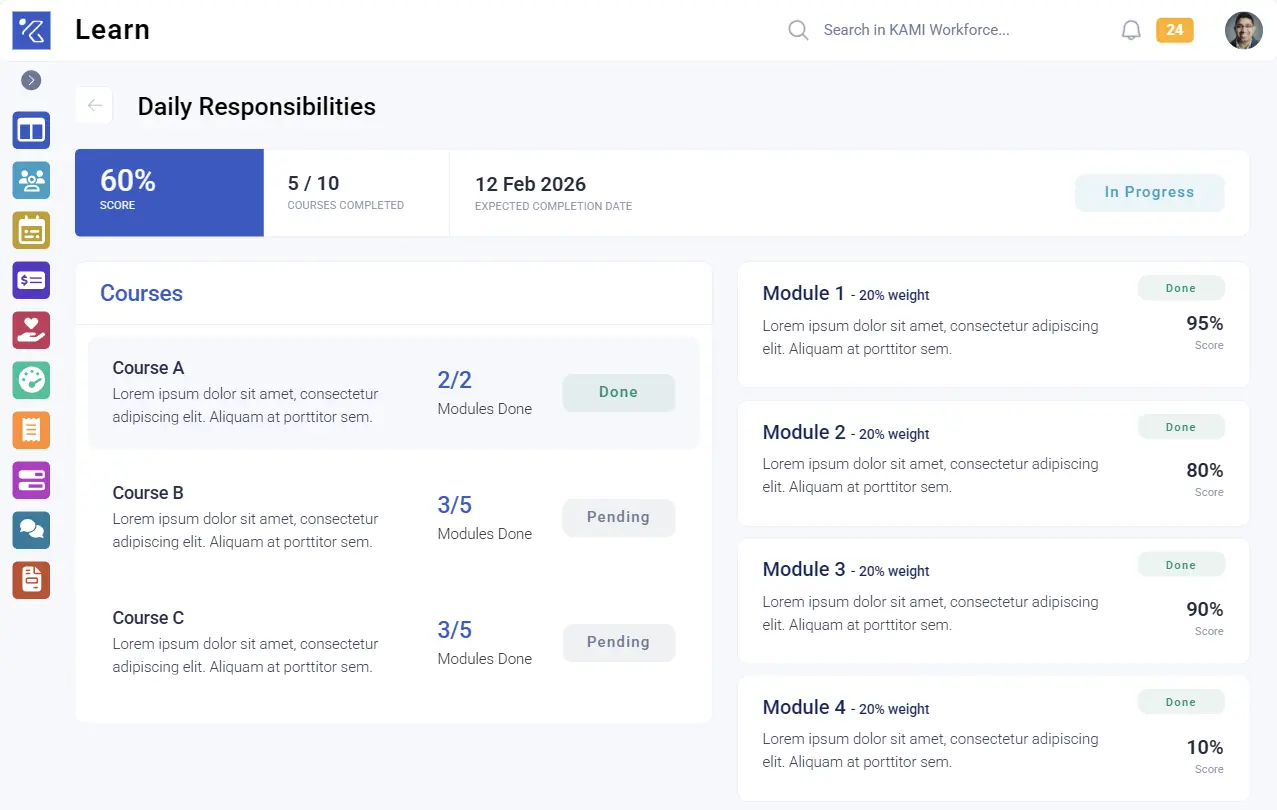Screen dimensions: 1277x810
Task: Open the dashboard layout sidebar icon
Action: tap(31, 130)
